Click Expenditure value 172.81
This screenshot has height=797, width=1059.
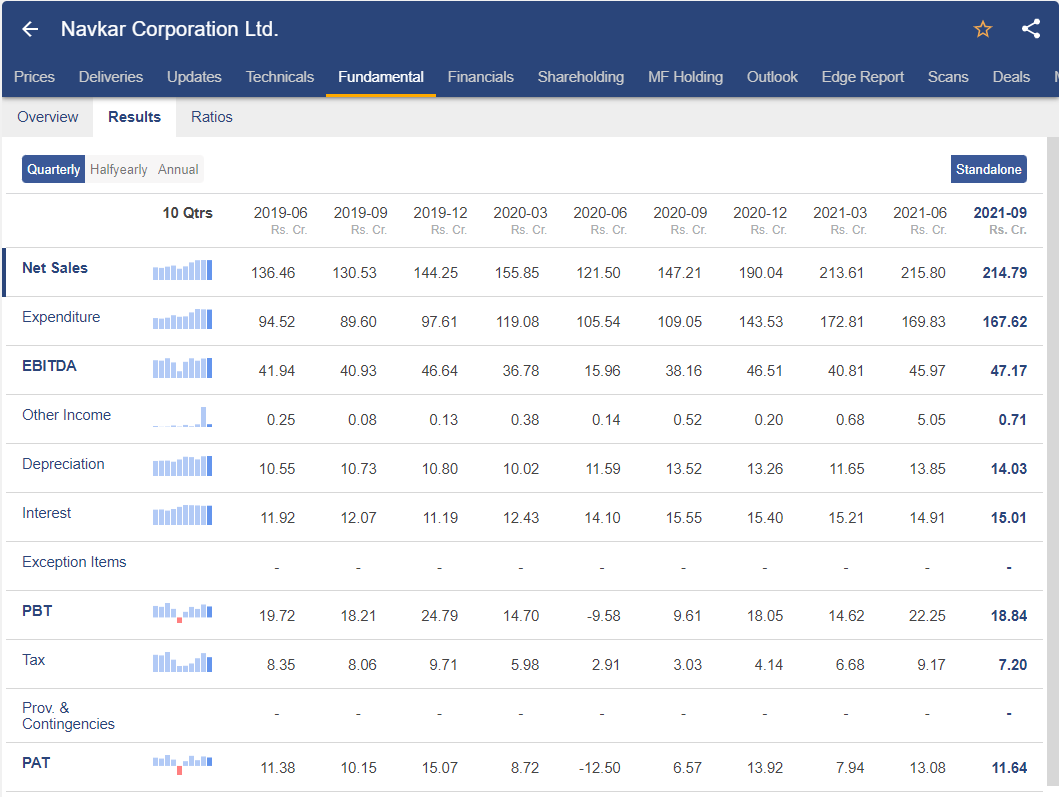tap(842, 322)
